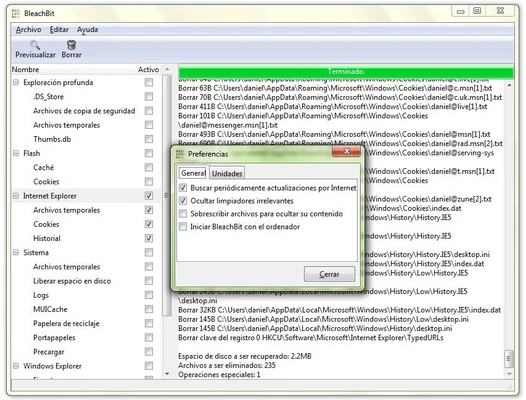Toggle Ocultar limpiadores irrelevantes checkbox
526x400 pixels.
click(183, 201)
